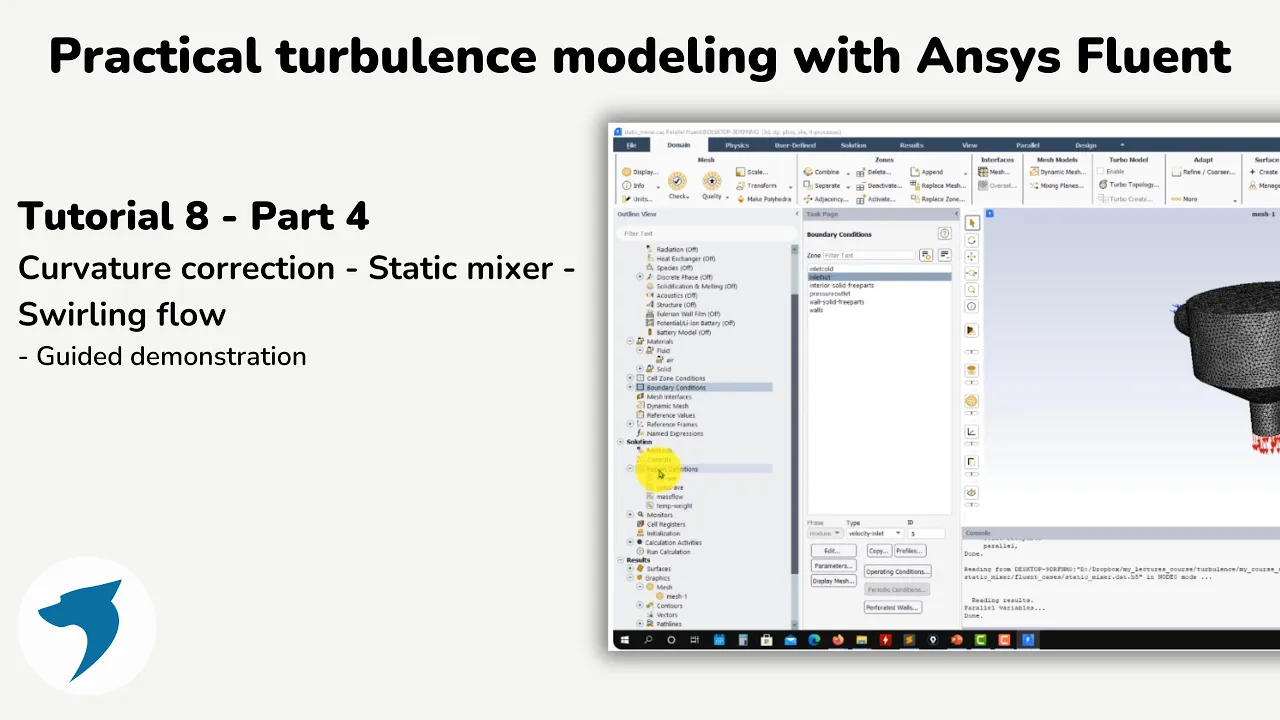Open the Turbo Topology tool

click(x=1129, y=185)
